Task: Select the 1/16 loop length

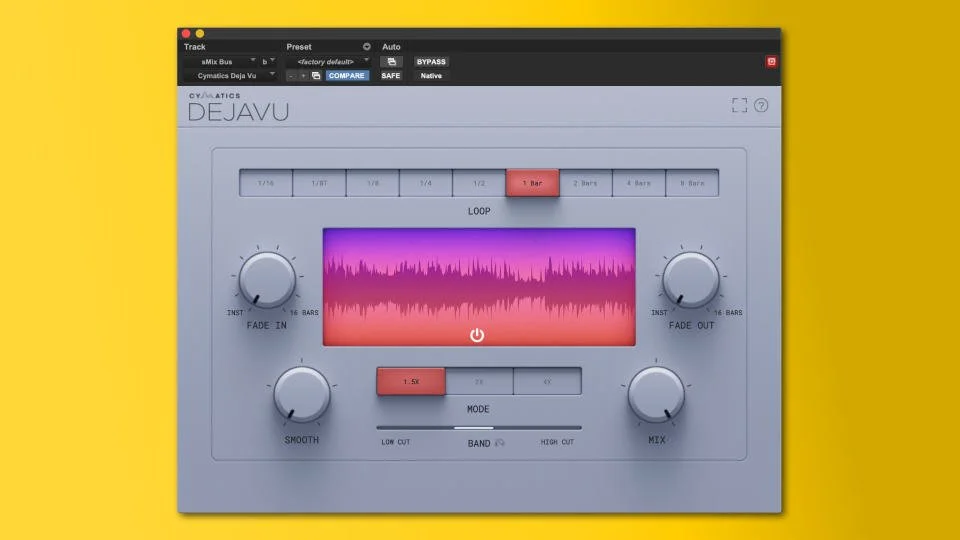Action: [266, 183]
